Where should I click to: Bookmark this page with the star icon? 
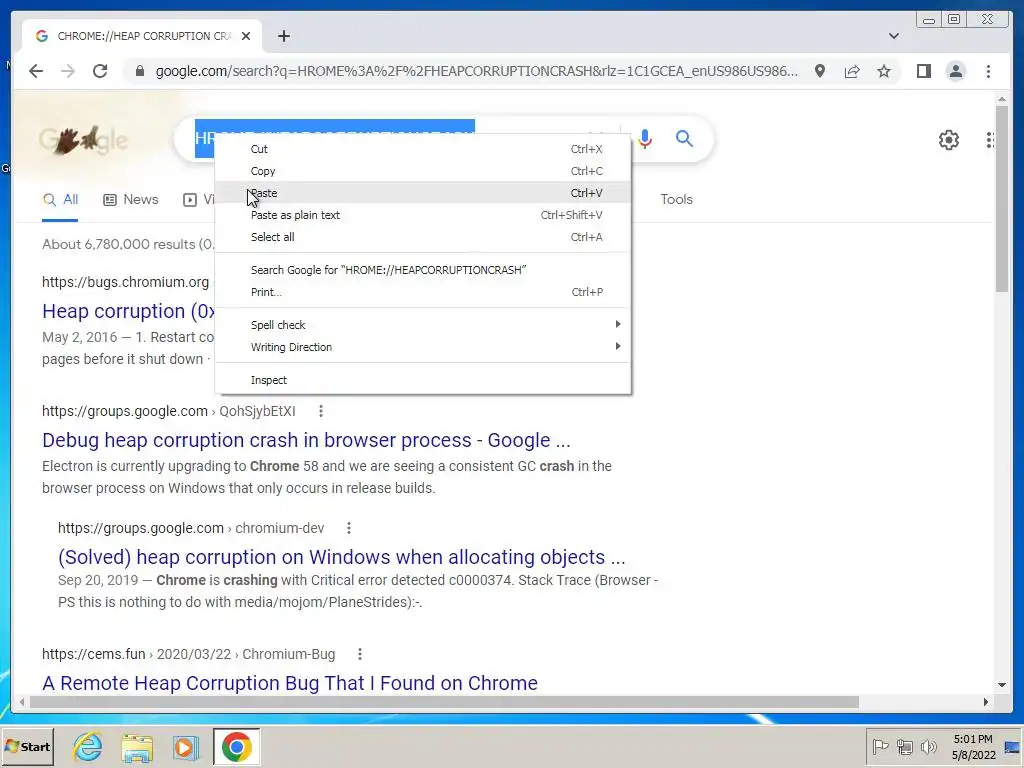coord(884,71)
